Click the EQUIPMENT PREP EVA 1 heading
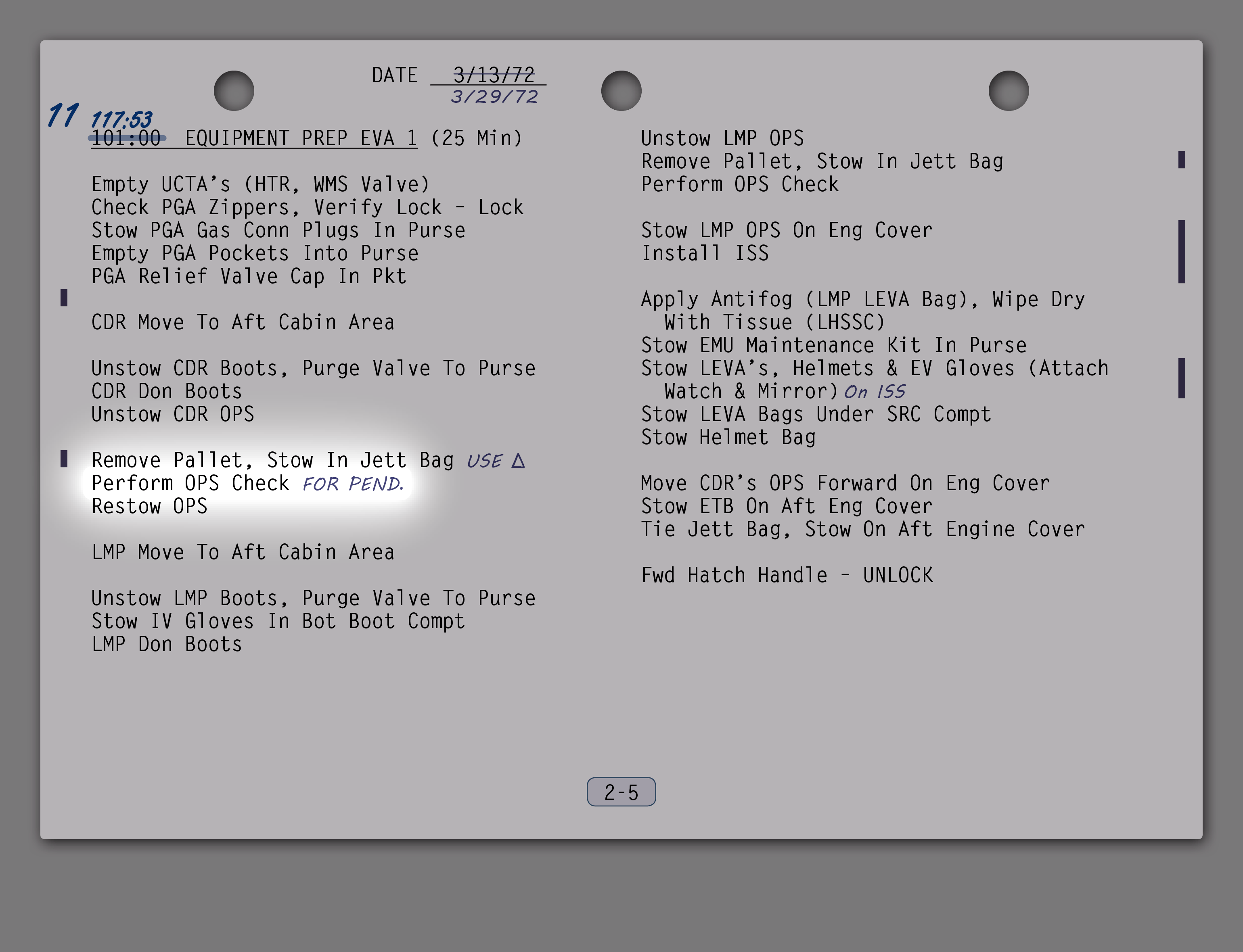This screenshot has height=952, width=1243. [301, 138]
